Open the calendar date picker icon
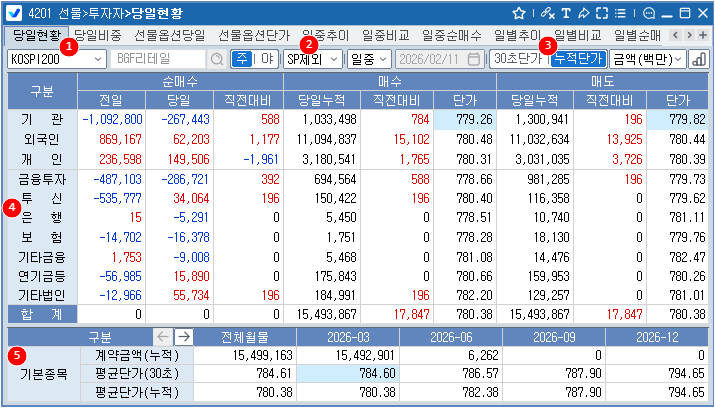Screen dimensions: 715x408 point(475,59)
